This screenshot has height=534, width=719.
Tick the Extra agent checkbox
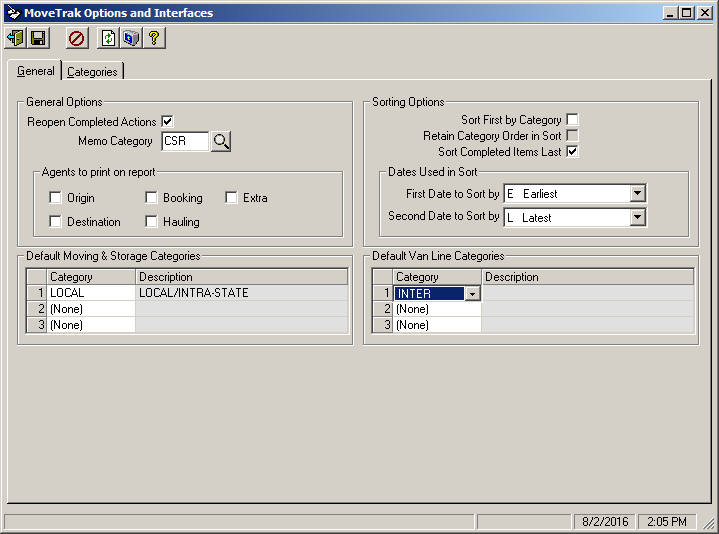pos(231,198)
